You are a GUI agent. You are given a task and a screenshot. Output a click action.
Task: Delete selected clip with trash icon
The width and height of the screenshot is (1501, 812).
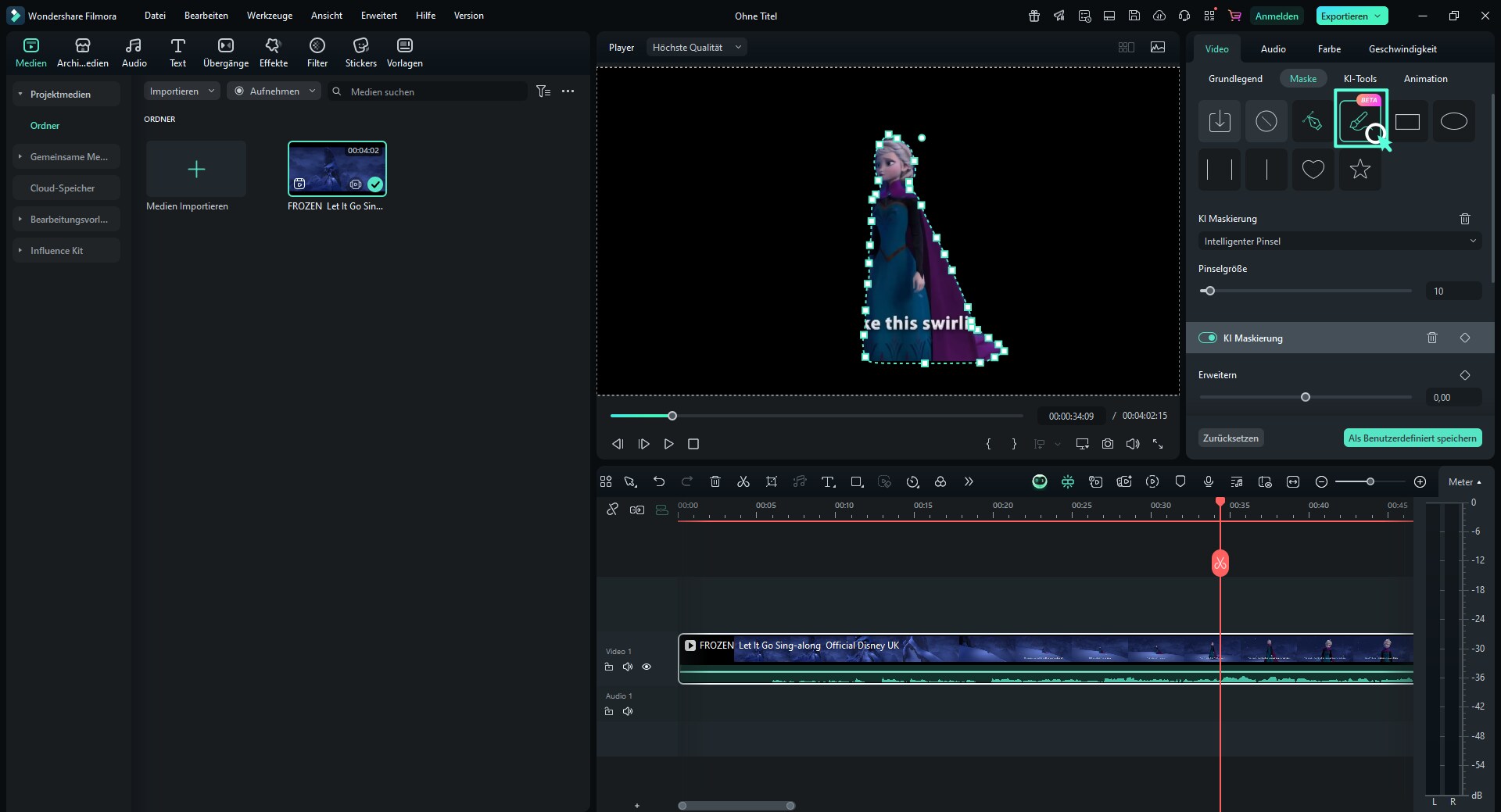point(715,482)
